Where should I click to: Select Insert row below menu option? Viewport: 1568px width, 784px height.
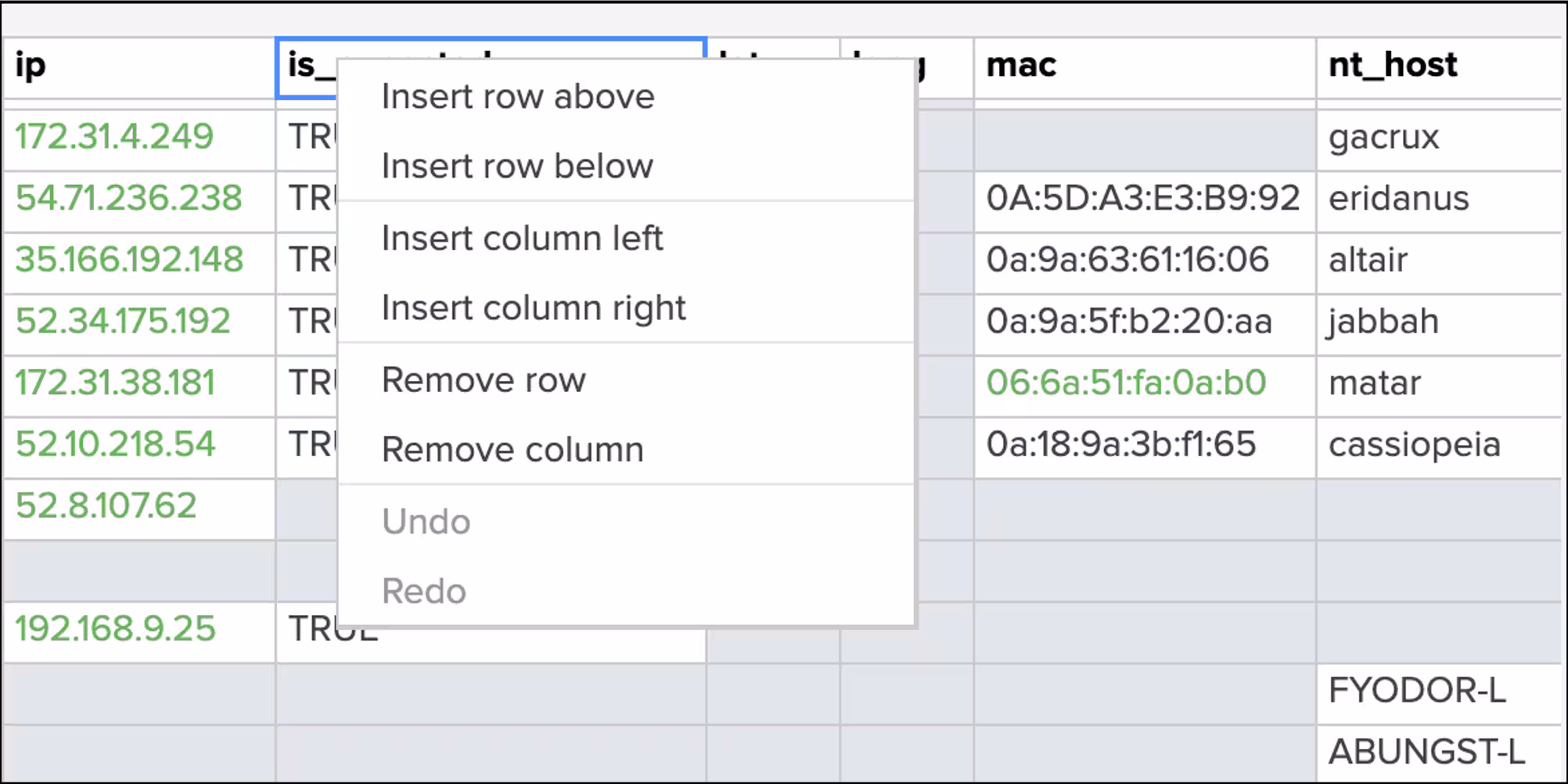click(517, 167)
